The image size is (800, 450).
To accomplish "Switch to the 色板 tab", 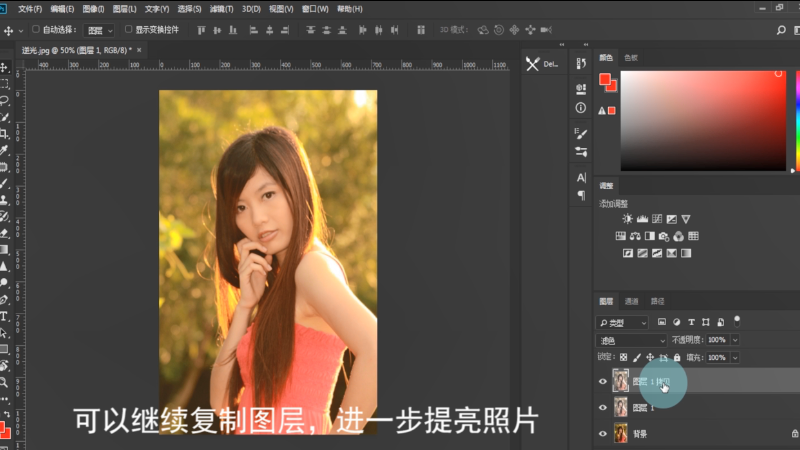I will [x=631, y=58].
